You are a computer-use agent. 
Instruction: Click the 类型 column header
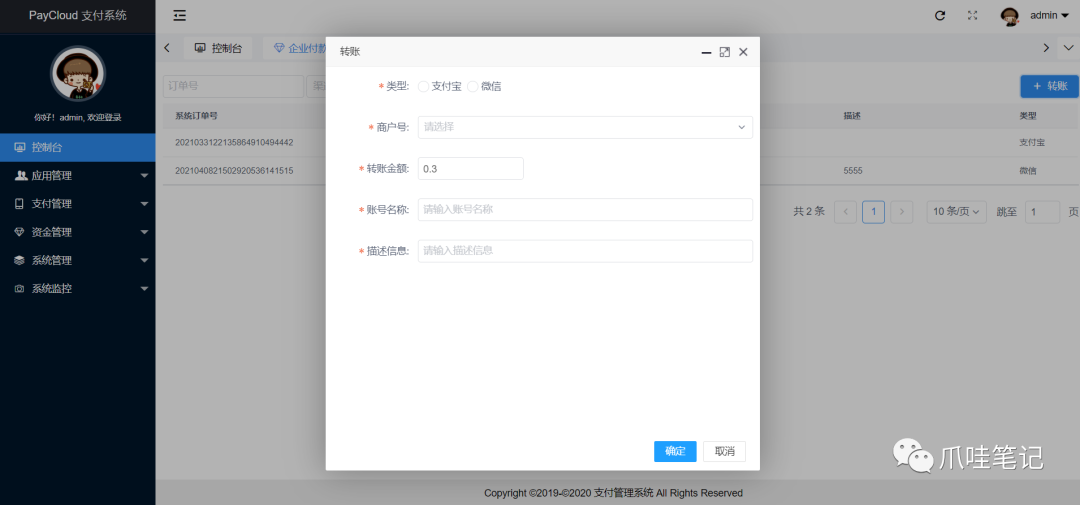1028,116
